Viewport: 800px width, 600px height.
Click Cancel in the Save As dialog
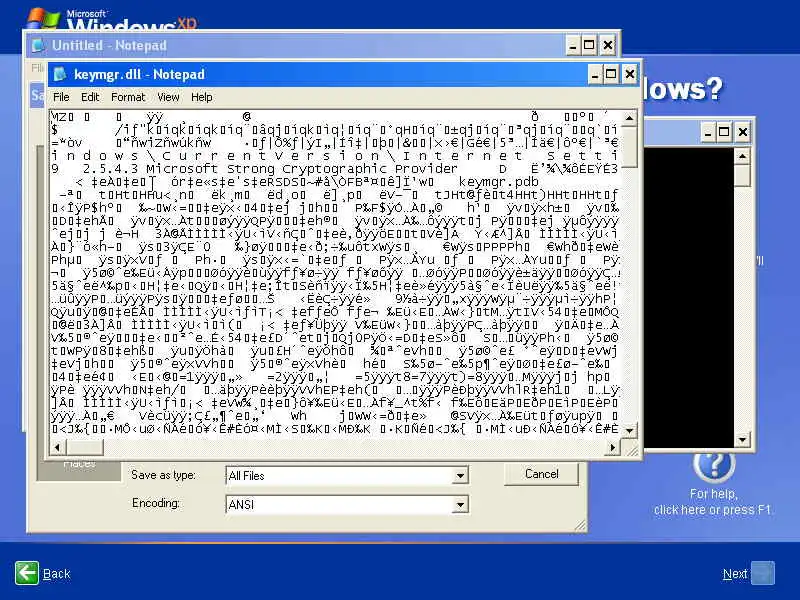tap(541, 474)
